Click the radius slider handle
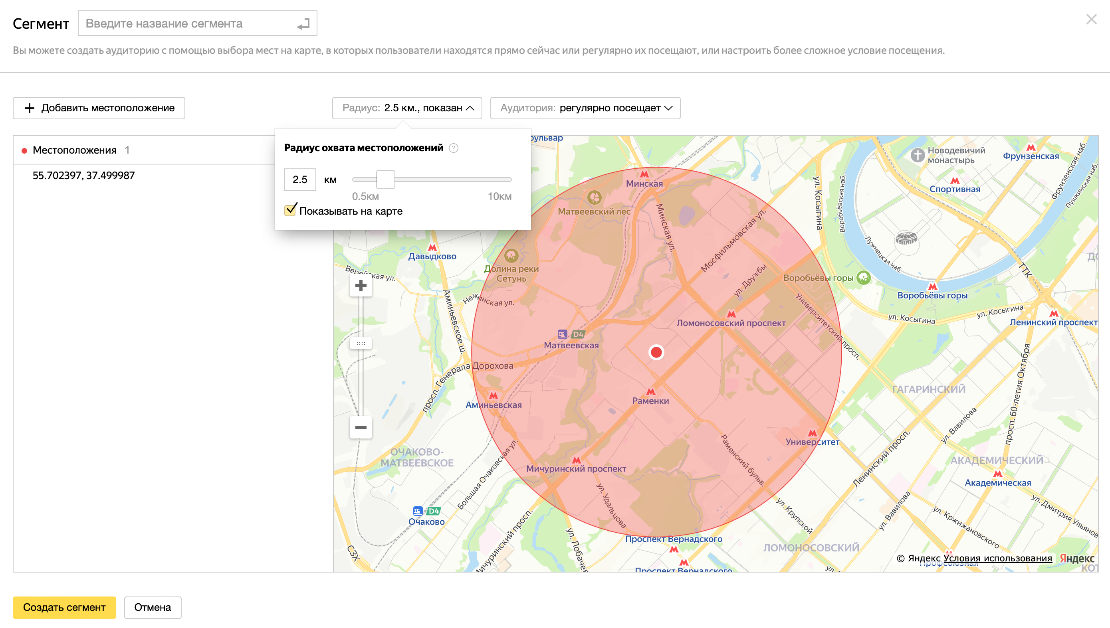 coord(385,179)
